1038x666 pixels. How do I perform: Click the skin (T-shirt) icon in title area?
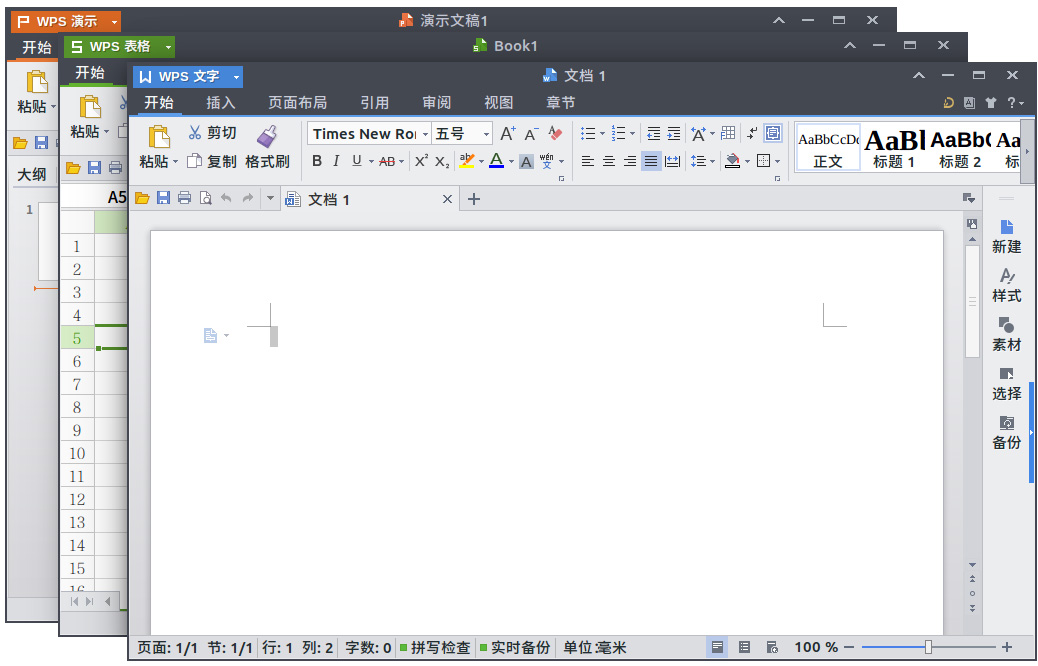(x=990, y=103)
